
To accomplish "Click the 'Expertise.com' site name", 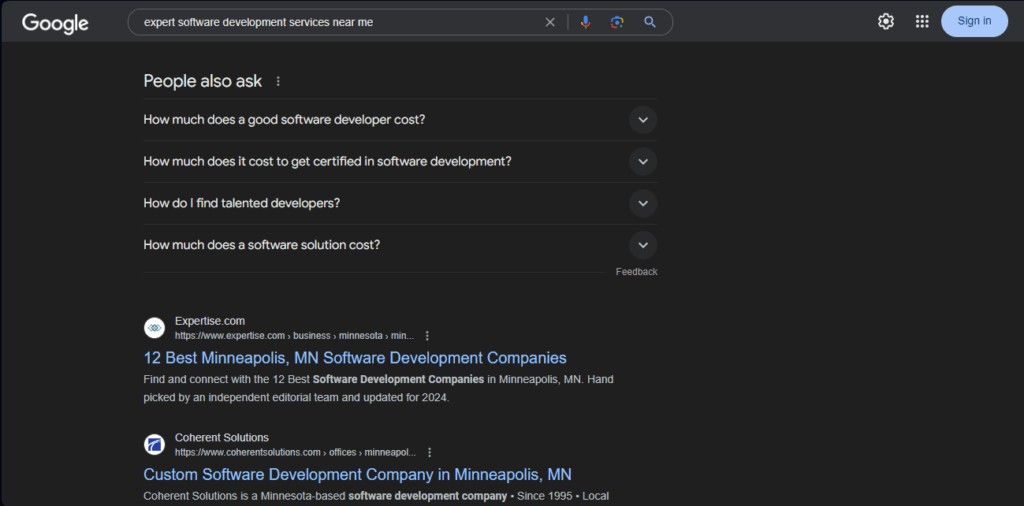I will [x=210, y=321].
